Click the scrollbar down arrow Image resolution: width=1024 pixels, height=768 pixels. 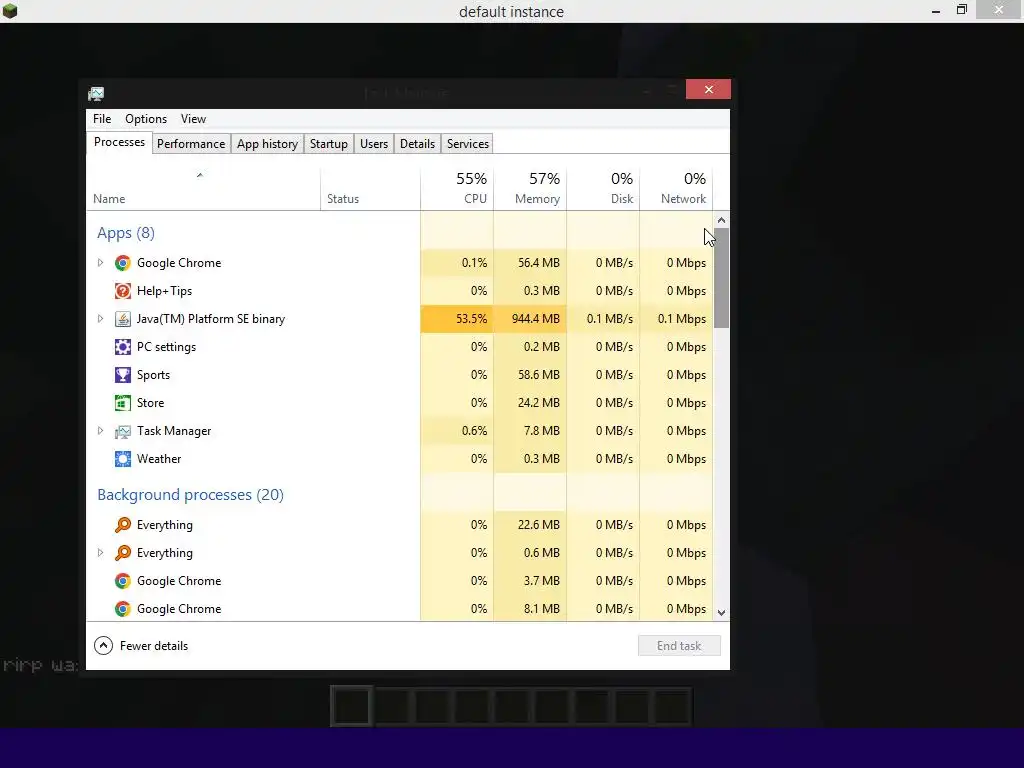[722, 613]
